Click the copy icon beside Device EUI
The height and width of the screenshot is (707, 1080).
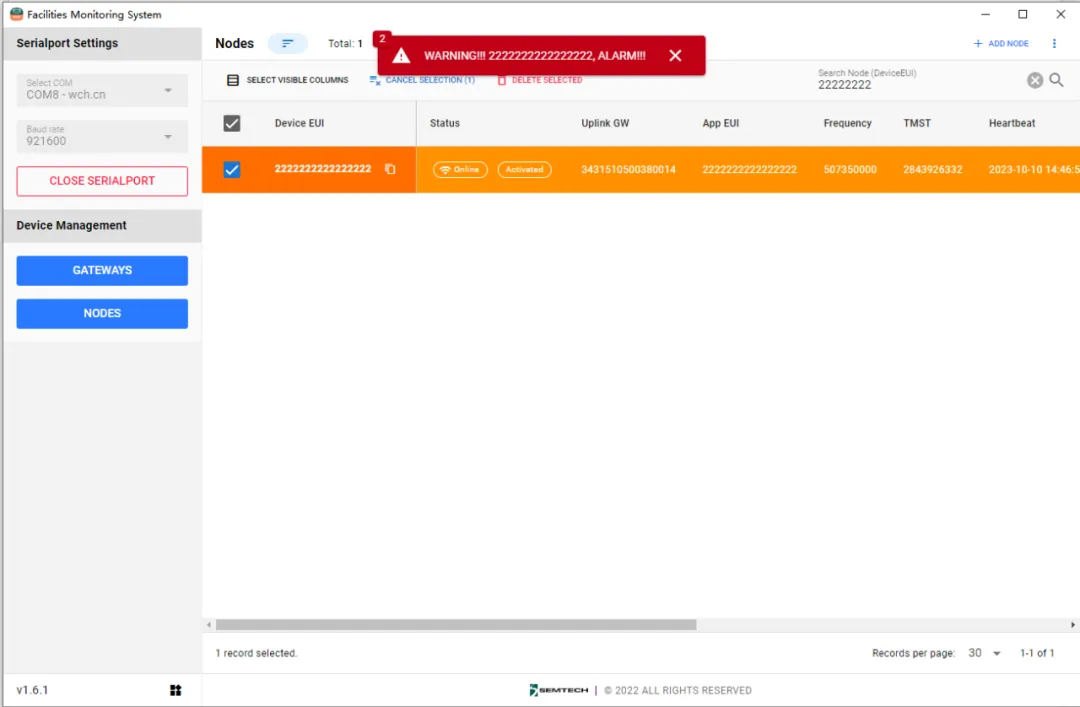coord(390,170)
